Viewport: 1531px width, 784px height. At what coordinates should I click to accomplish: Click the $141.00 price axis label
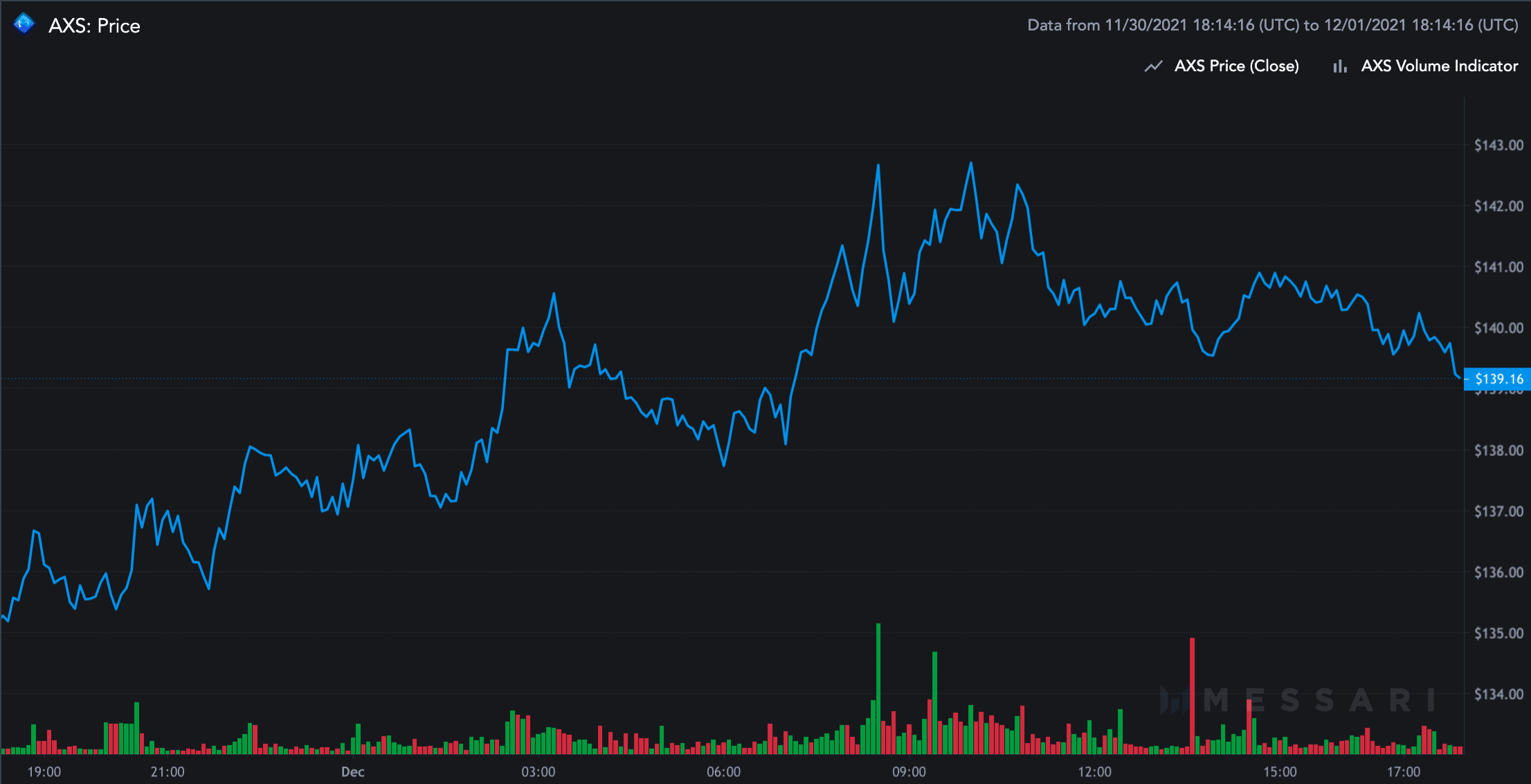pyautogui.click(x=1498, y=266)
